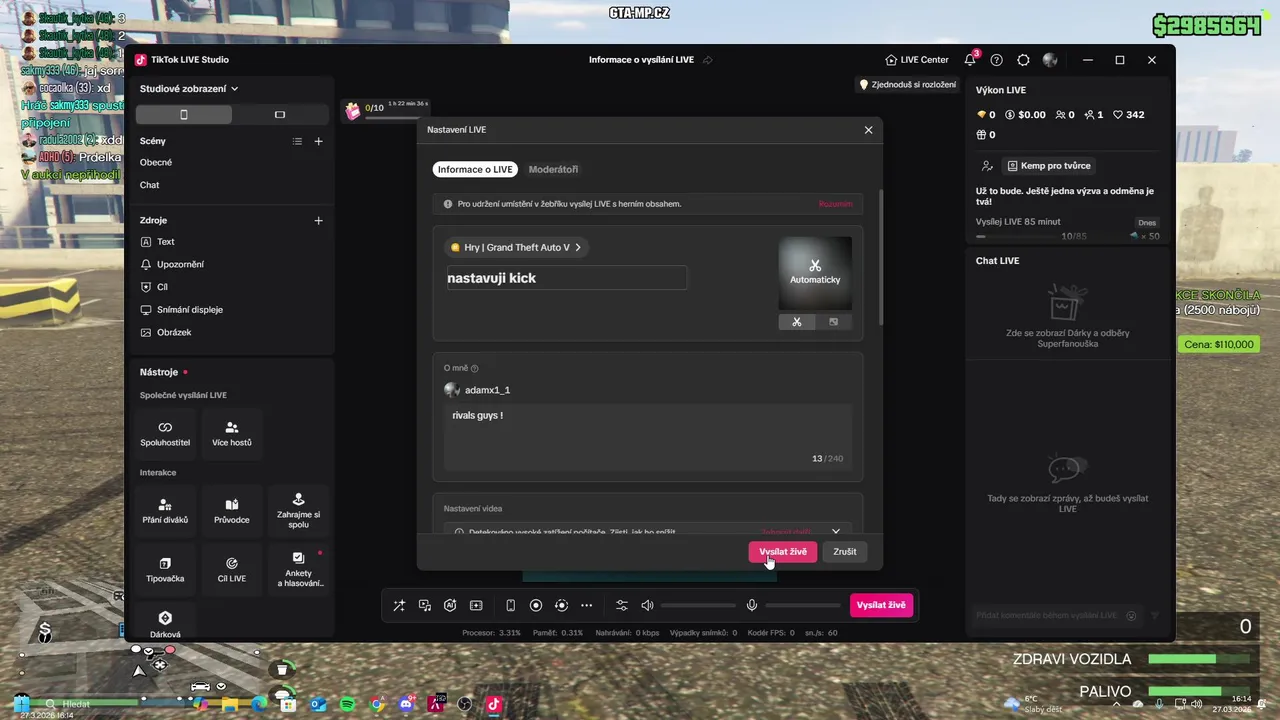Screen dimensions: 1280x720
Task: Edit the 'rivals guys !' bio text
Action: (648, 436)
